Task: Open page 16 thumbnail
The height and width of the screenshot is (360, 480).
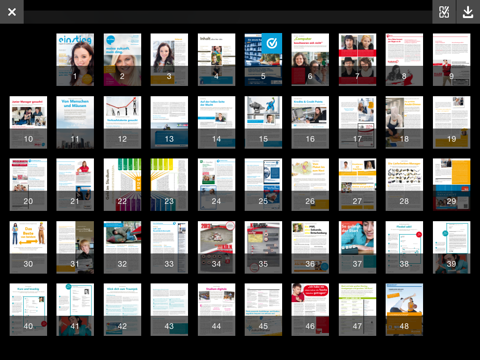Action: 310,122
